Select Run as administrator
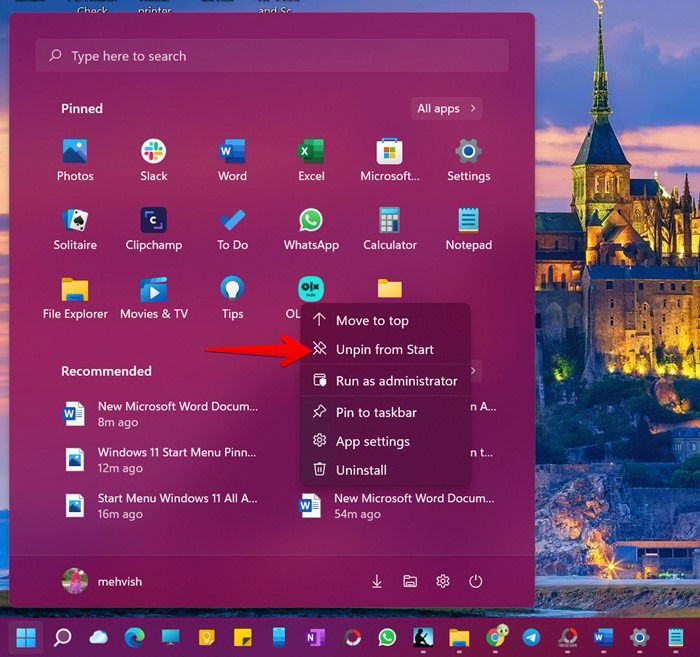The image size is (700, 657). click(386, 381)
